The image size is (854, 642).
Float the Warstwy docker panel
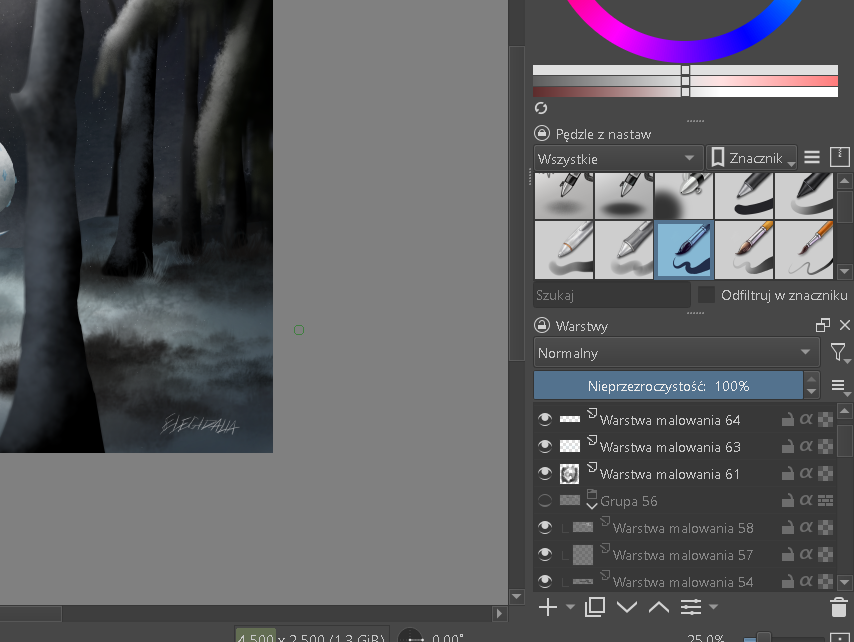click(823, 325)
